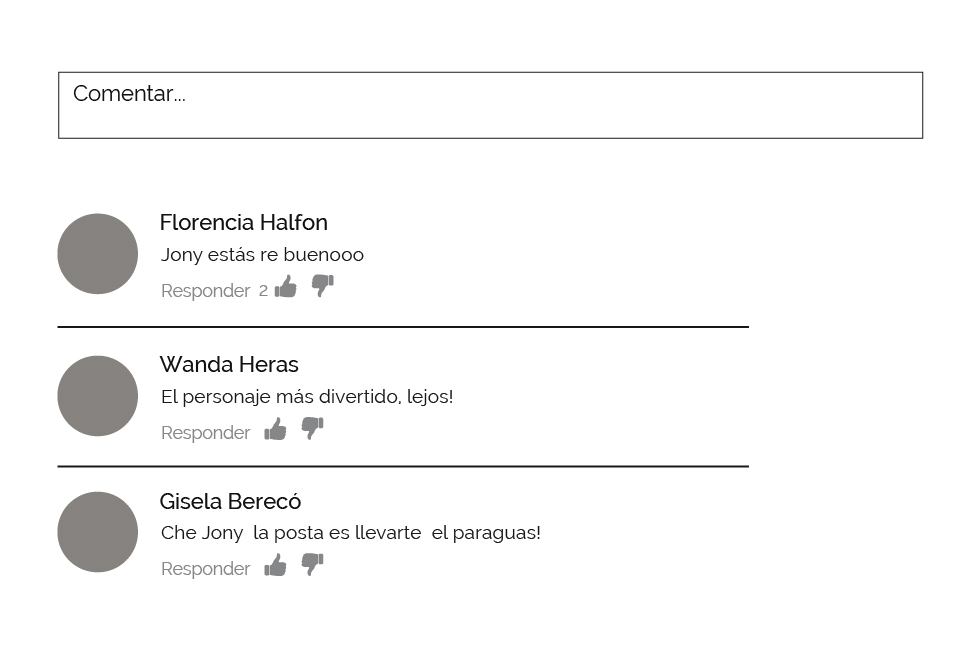
Task: Like Florencia Halfon's comment
Action: [286, 287]
